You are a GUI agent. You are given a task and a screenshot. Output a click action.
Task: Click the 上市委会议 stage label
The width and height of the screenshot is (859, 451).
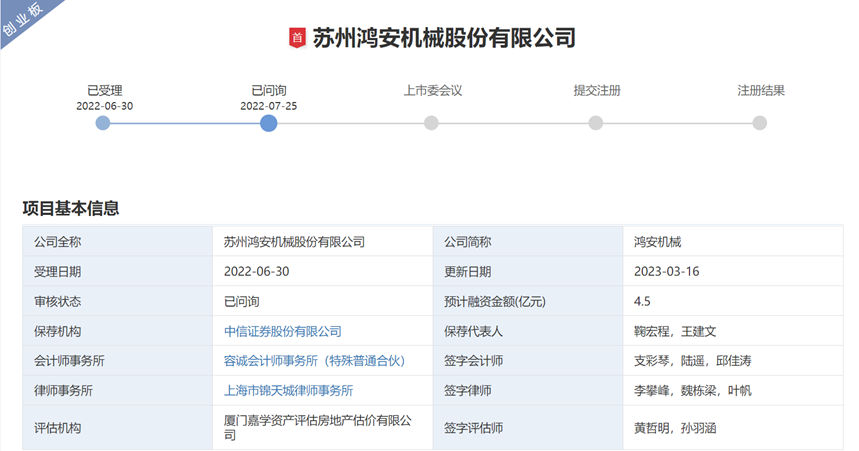click(x=433, y=90)
